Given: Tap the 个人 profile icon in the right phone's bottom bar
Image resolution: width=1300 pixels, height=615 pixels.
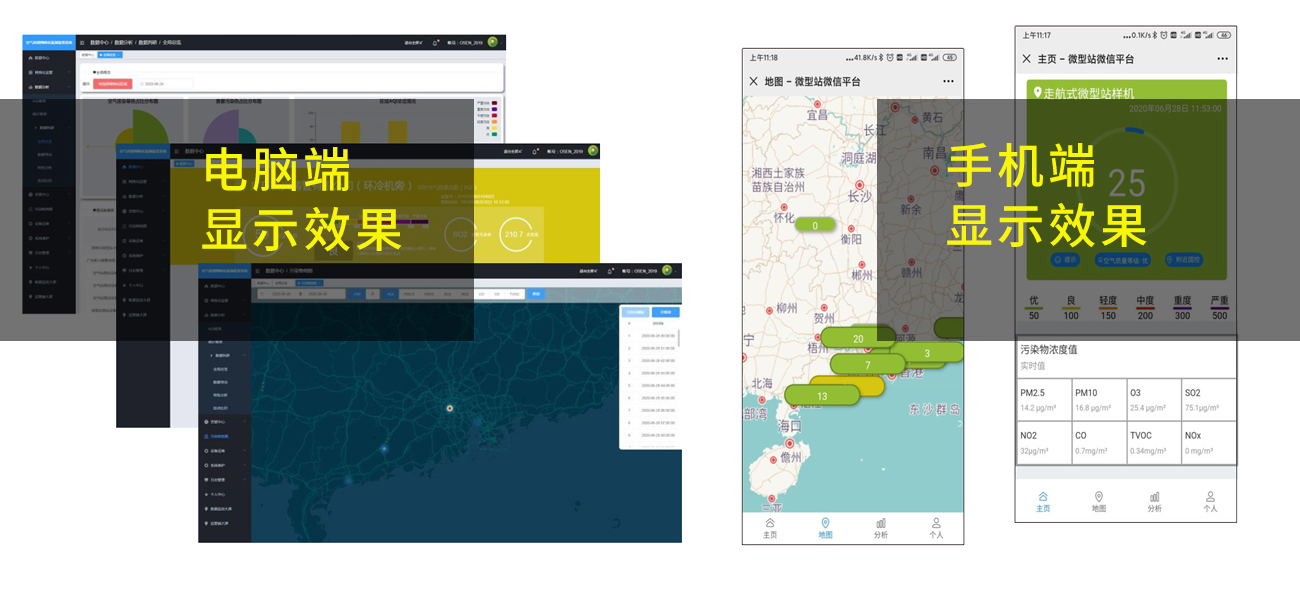Looking at the screenshot, I should pos(1210,501).
